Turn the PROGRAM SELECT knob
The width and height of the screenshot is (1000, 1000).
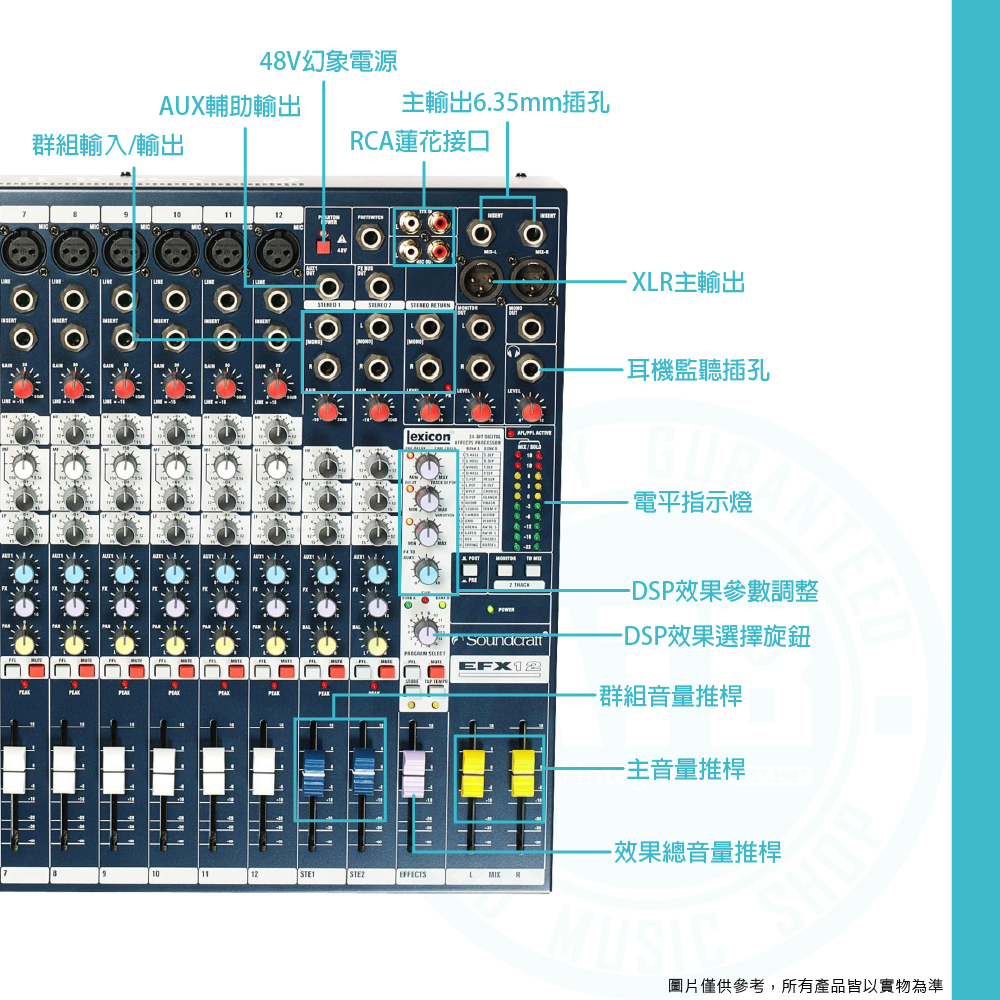426,634
